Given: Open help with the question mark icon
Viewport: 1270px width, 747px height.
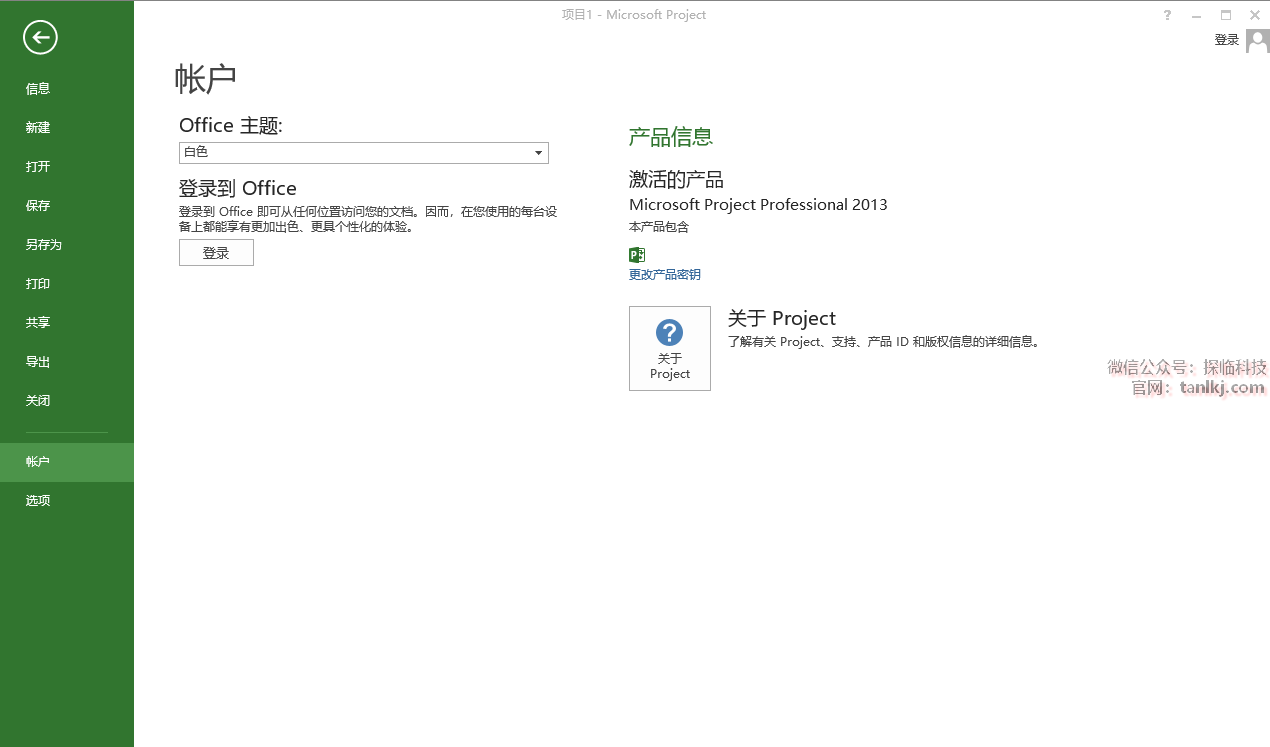Looking at the screenshot, I should (x=1167, y=15).
